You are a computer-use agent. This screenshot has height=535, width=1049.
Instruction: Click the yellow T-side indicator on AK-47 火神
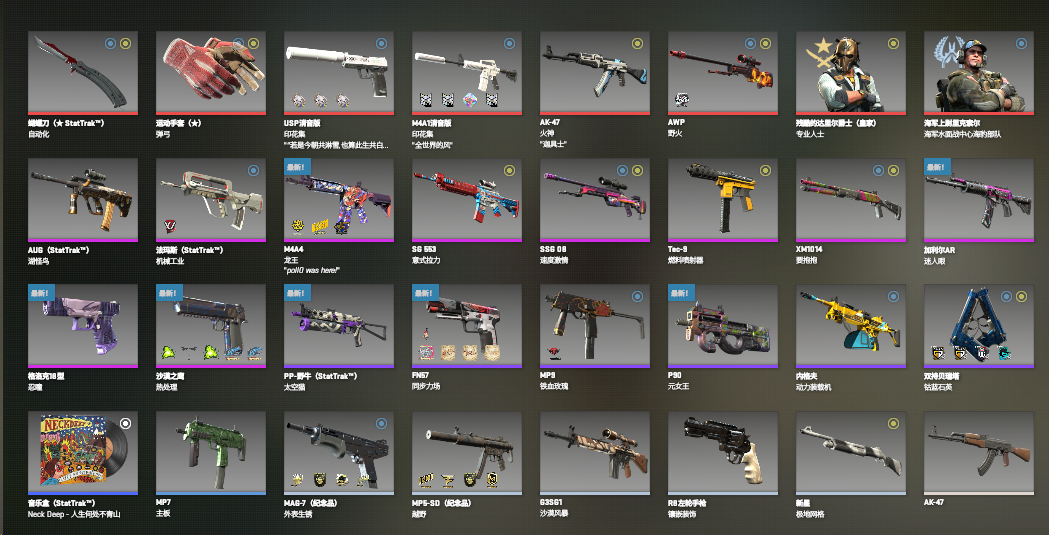[x=637, y=43]
